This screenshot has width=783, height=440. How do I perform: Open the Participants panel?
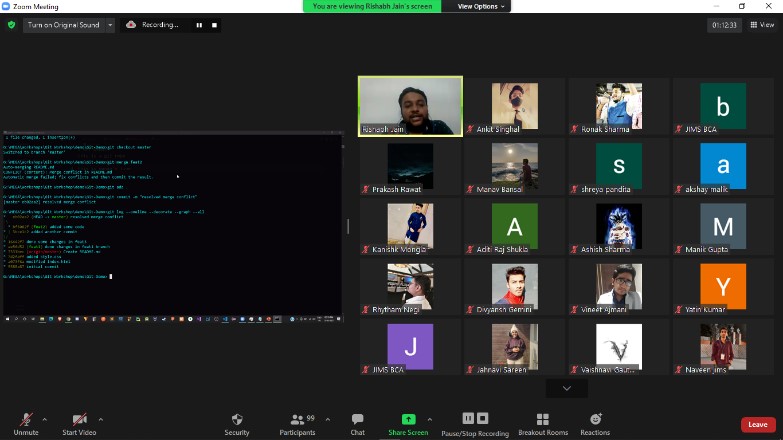tap(296, 422)
